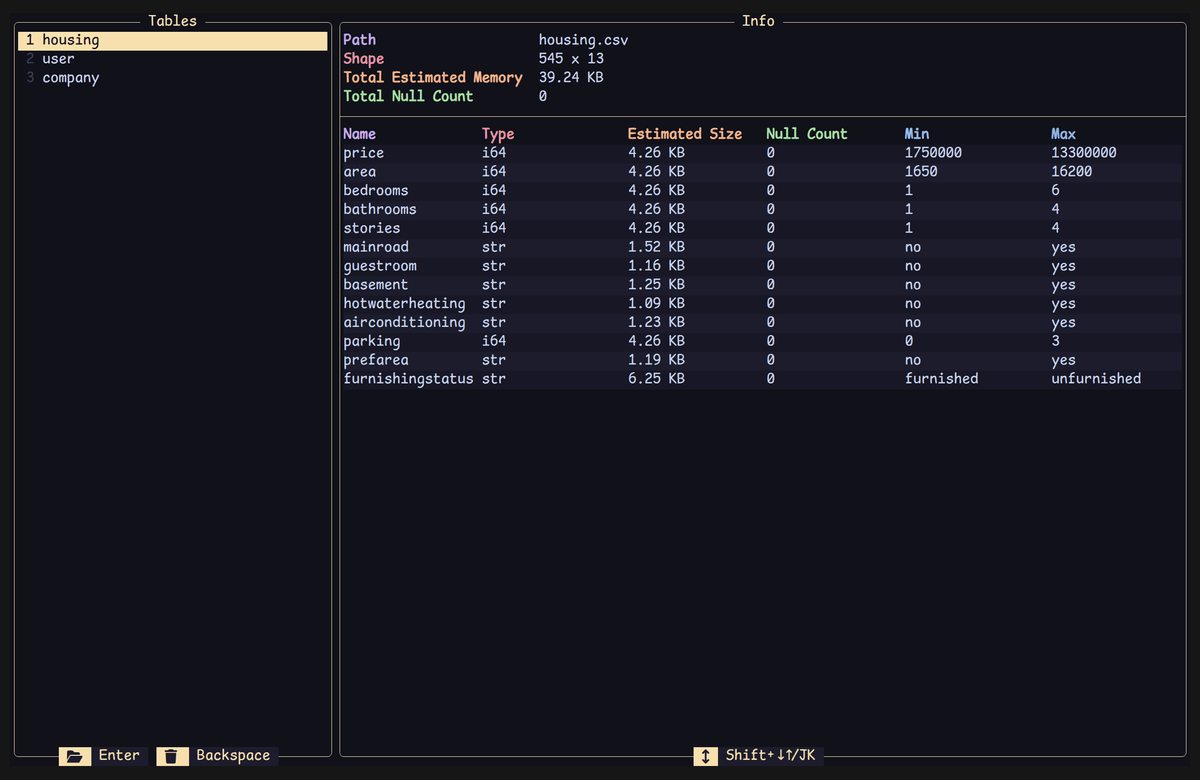
Task: Click the Type column header
Action: point(498,134)
